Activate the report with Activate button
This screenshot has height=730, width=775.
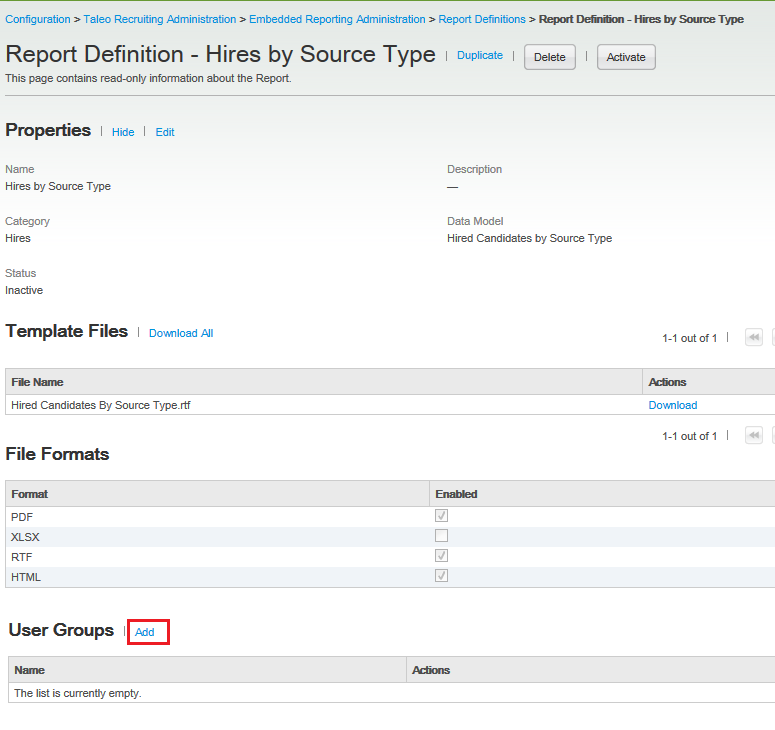[x=626, y=57]
